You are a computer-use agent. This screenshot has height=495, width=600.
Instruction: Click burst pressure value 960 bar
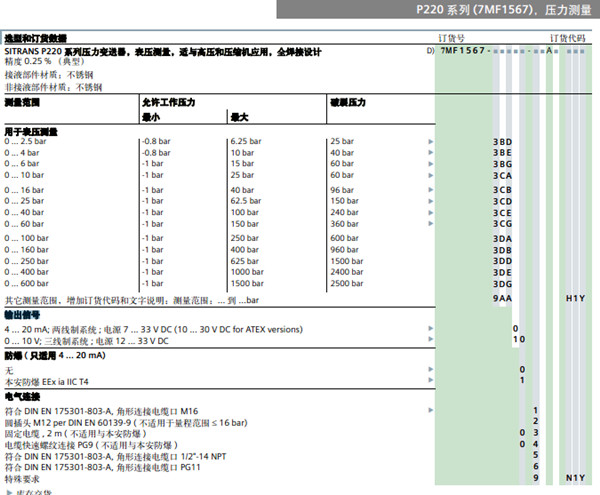345,249
